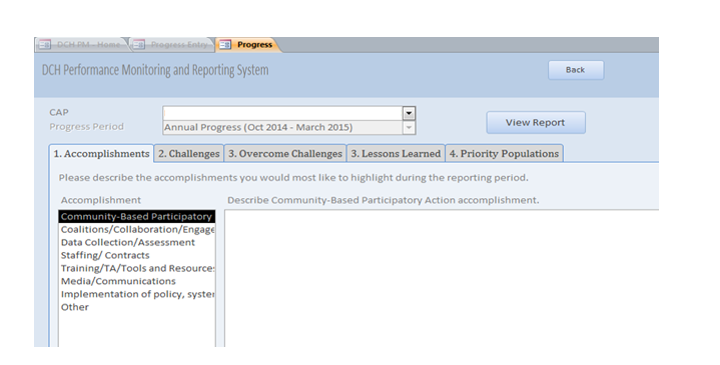Select the 4. Priority Populations tab
The image size is (720, 365).
tap(504, 153)
